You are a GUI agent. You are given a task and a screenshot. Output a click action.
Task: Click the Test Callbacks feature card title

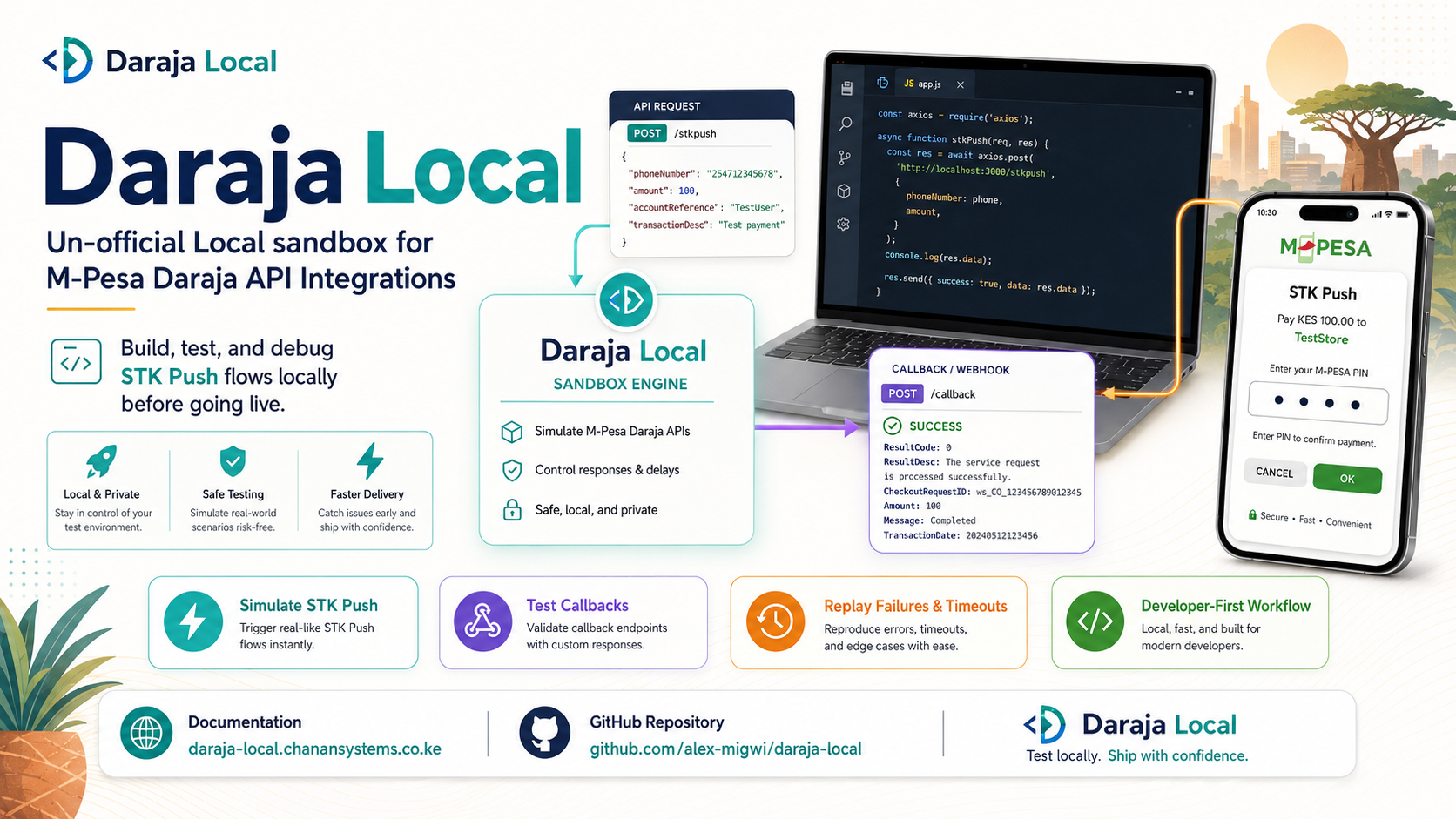coord(577,605)
